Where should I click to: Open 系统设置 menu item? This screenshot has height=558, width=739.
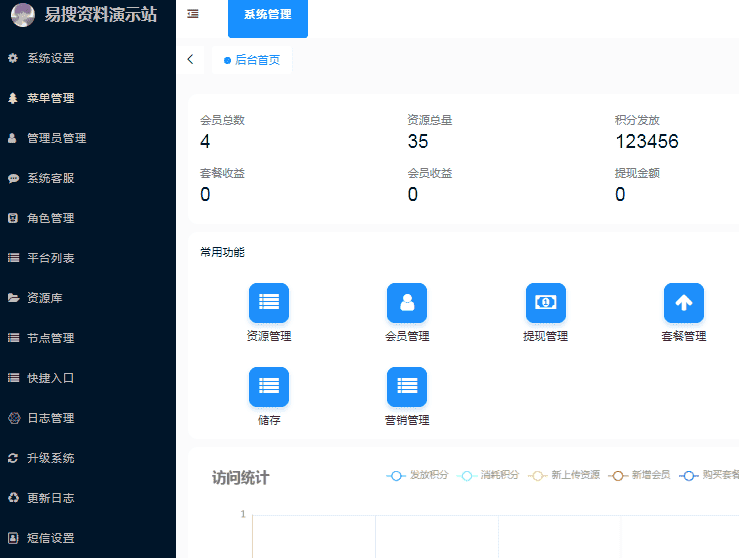(50, 58)
